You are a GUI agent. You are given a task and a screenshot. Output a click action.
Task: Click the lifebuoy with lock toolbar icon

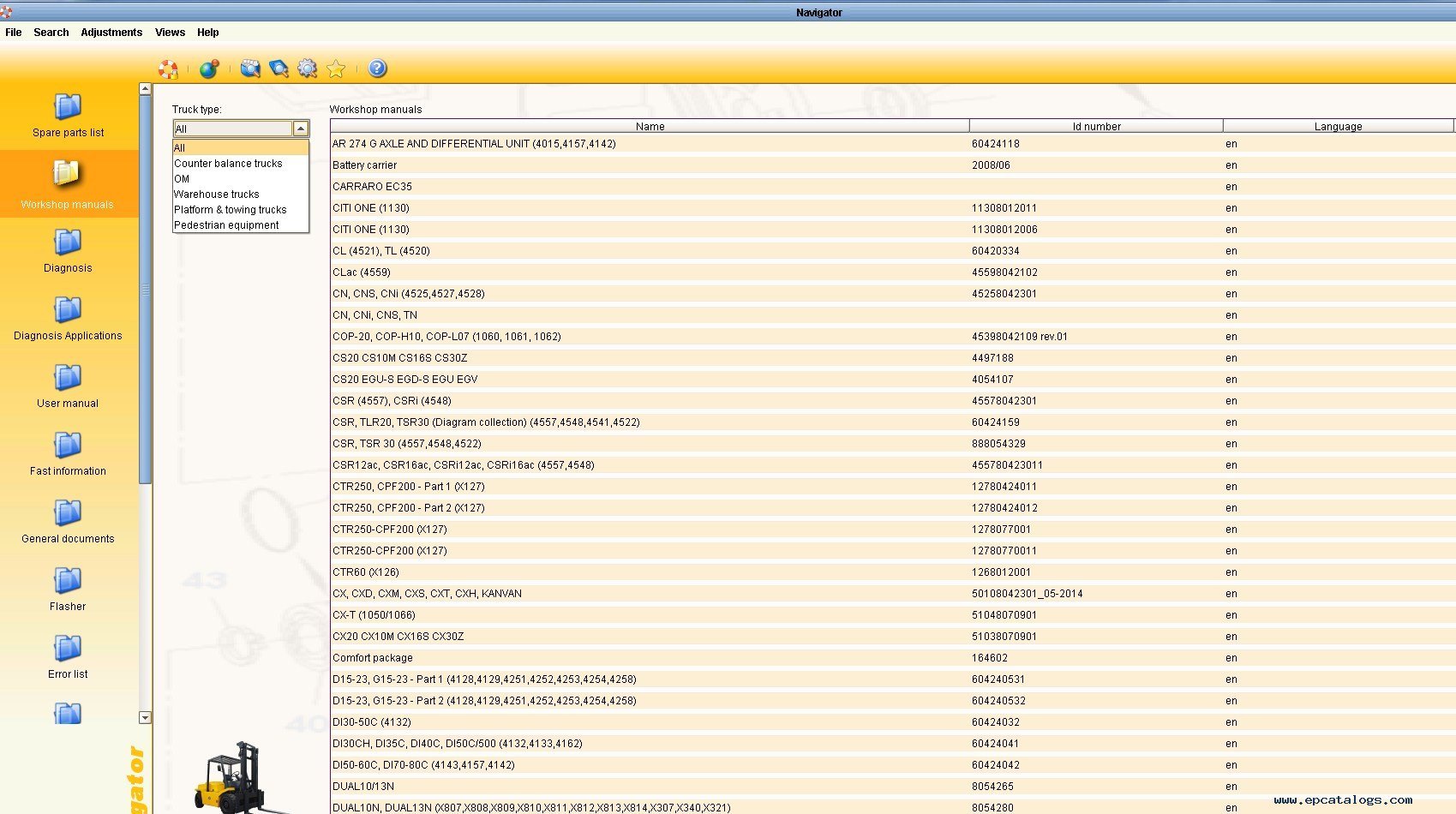[168, 69]
